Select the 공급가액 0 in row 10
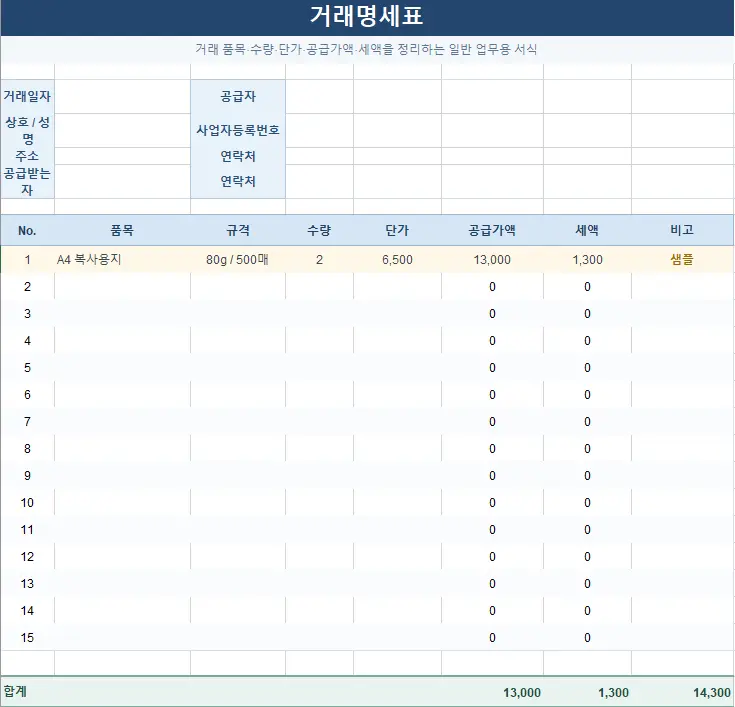Viewport: 735px width, 707px height. click(x=492, y=503)
